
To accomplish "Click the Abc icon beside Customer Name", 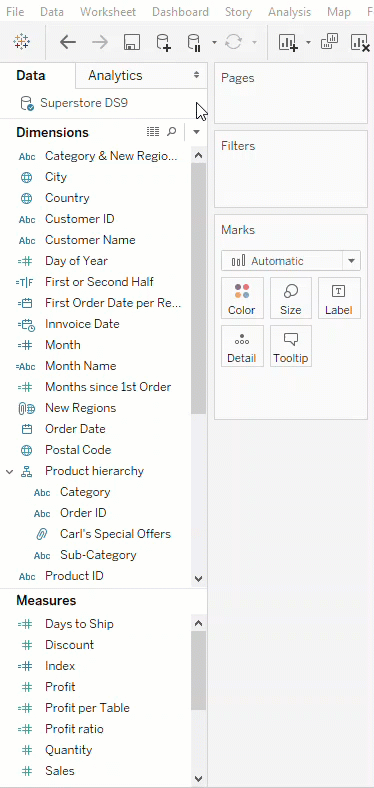I will pyautogui.click(x=27, y=241).
